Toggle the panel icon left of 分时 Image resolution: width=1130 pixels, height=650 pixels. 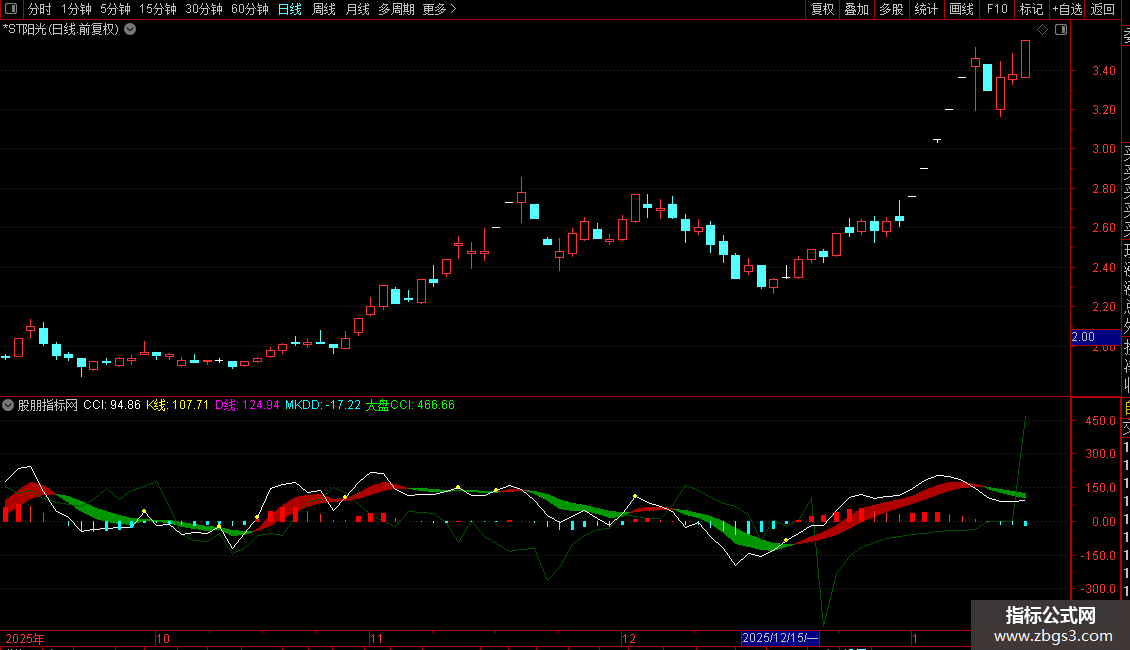click(12, 9)
